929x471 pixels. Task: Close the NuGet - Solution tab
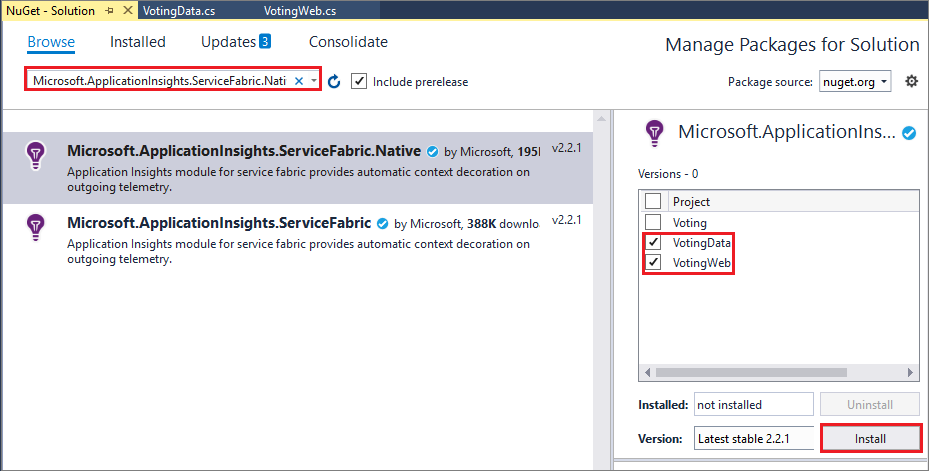128,11
